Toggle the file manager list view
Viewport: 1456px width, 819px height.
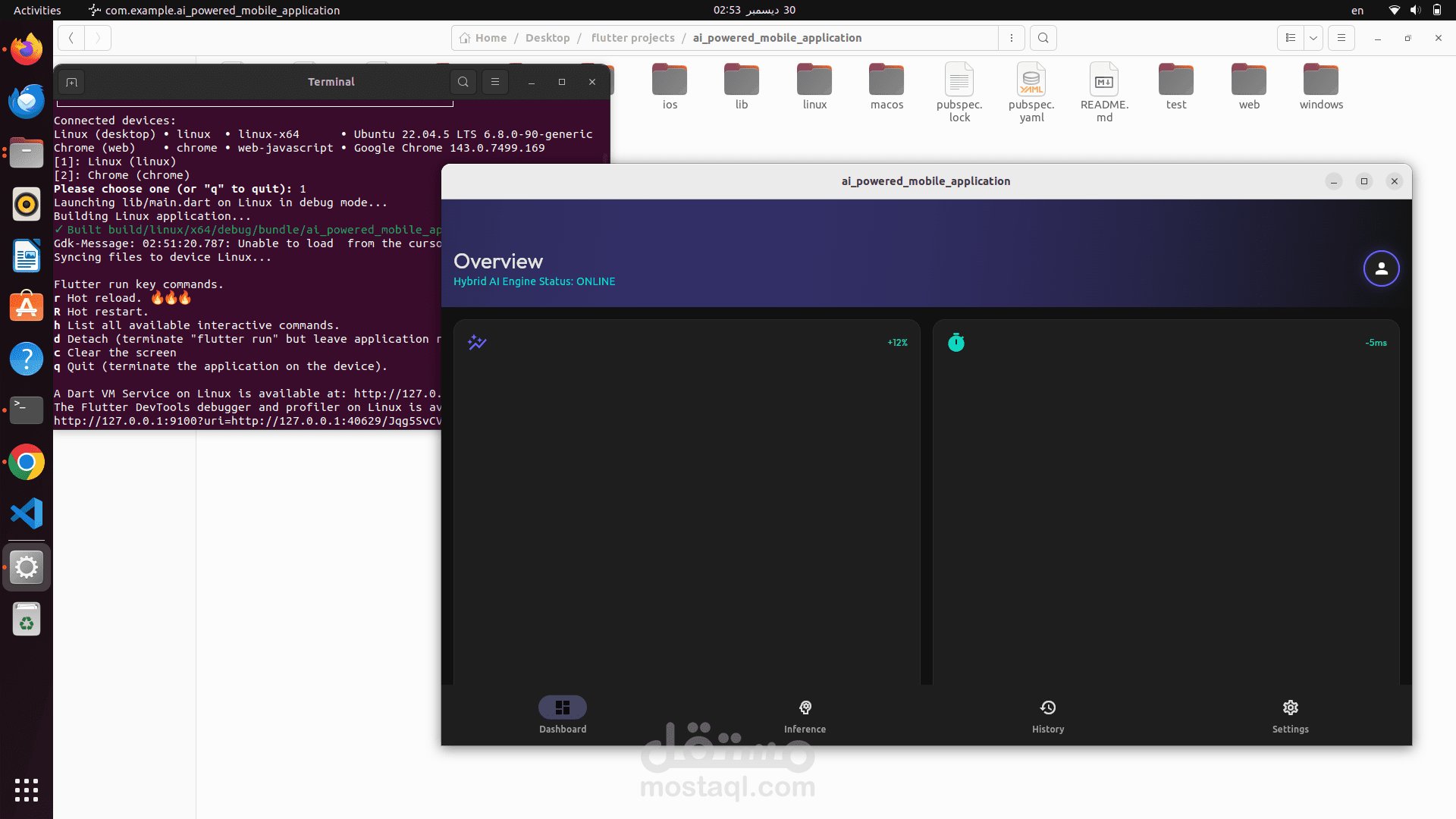click(x=1291, y=38)
